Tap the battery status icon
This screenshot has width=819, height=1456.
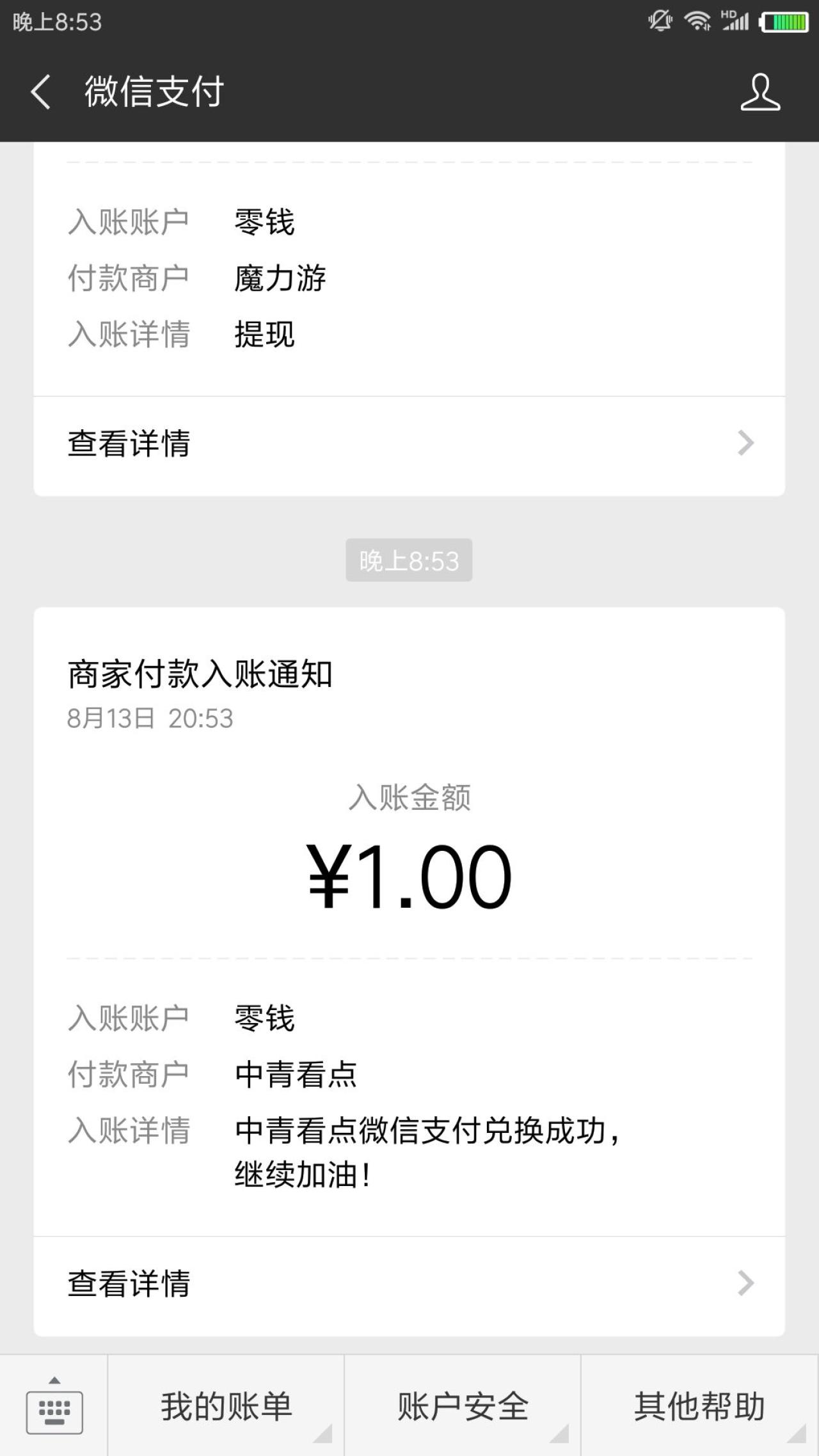pos(784,22)
